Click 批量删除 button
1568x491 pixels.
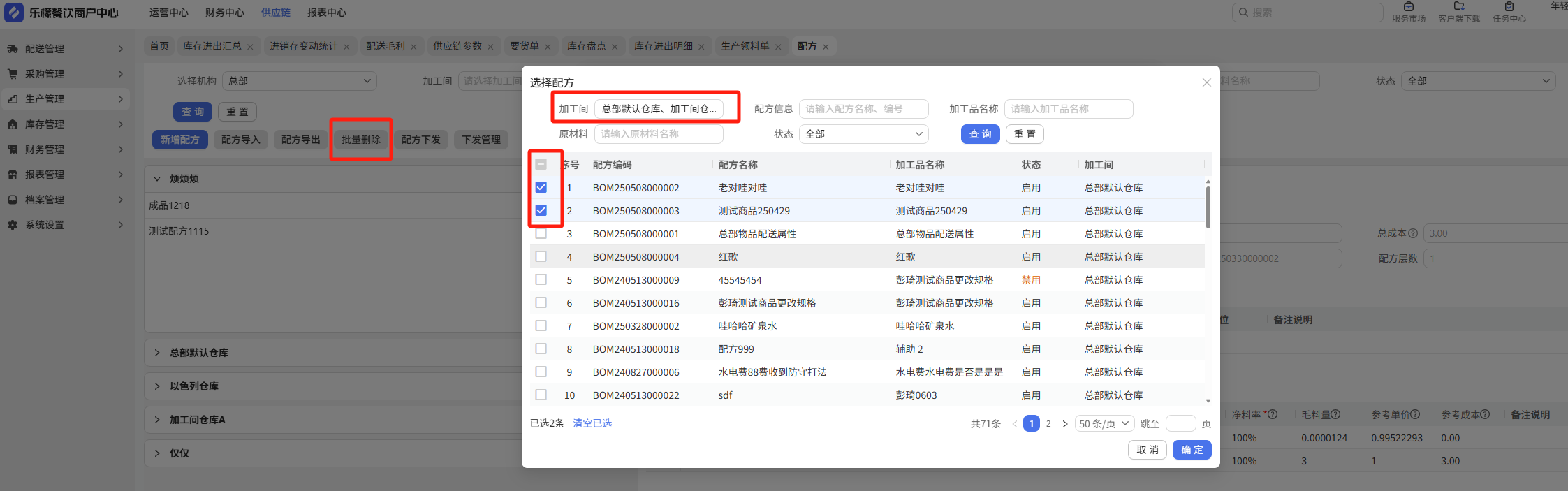pyautogui.click(x=361, y=140)
